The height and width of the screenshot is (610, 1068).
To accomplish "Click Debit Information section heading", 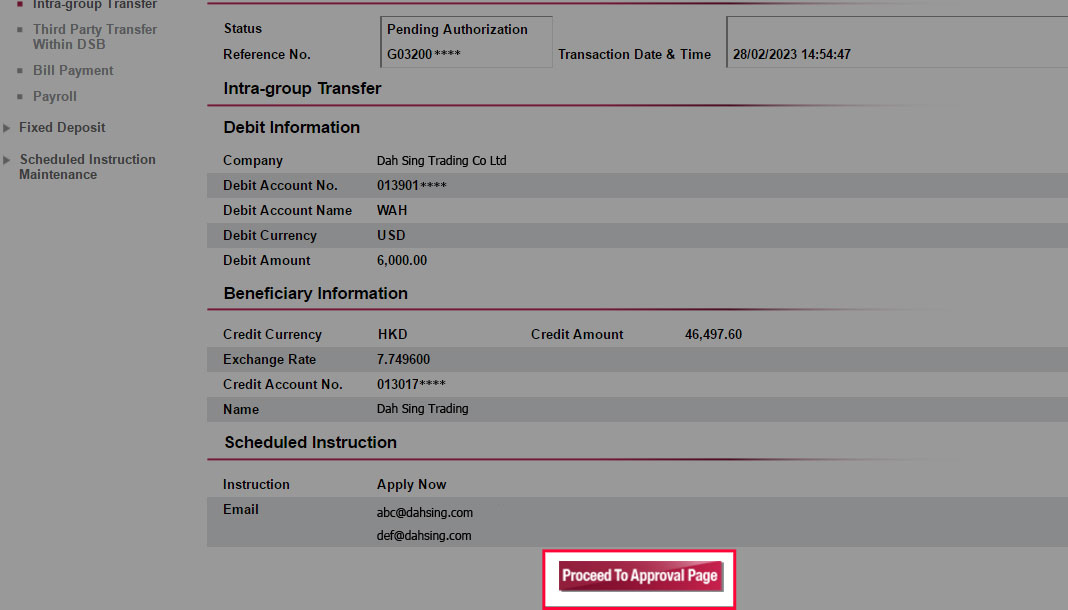I will click(x=292, y=127).
